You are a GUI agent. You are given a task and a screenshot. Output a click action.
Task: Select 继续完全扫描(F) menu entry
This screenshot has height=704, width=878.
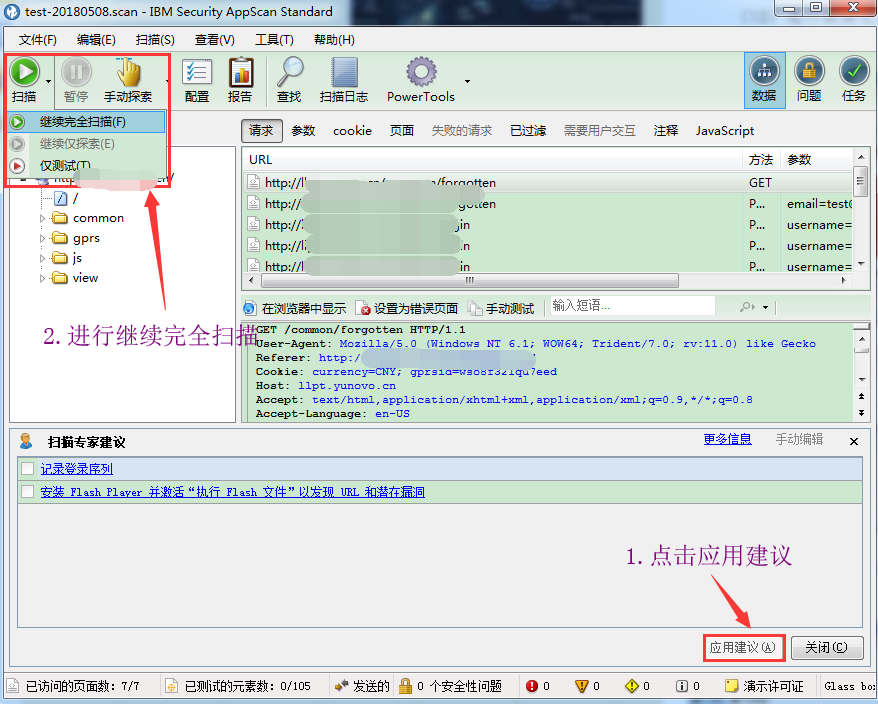click(87, 122)
